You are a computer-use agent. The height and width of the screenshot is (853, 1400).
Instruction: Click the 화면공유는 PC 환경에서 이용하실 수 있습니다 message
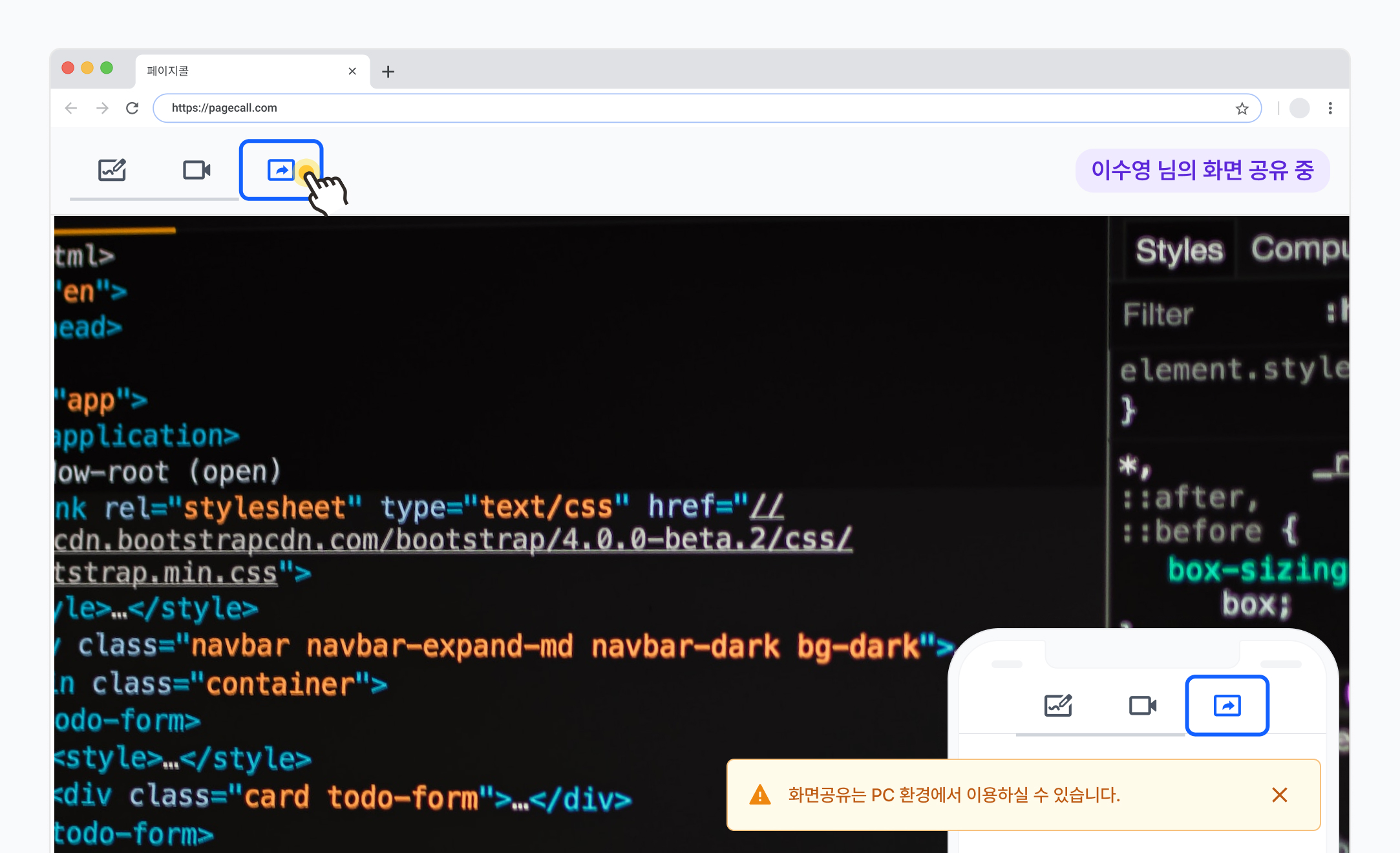pos(954,795)
